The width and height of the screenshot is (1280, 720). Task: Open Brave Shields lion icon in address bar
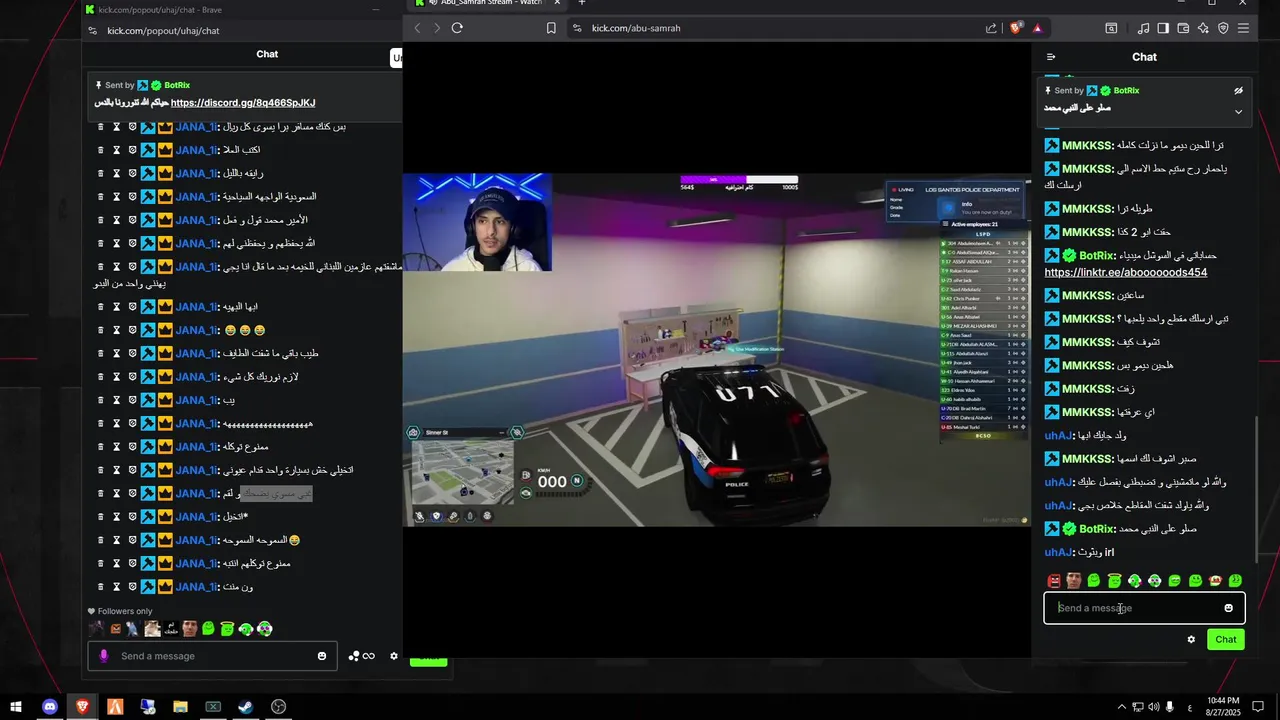1017,28
